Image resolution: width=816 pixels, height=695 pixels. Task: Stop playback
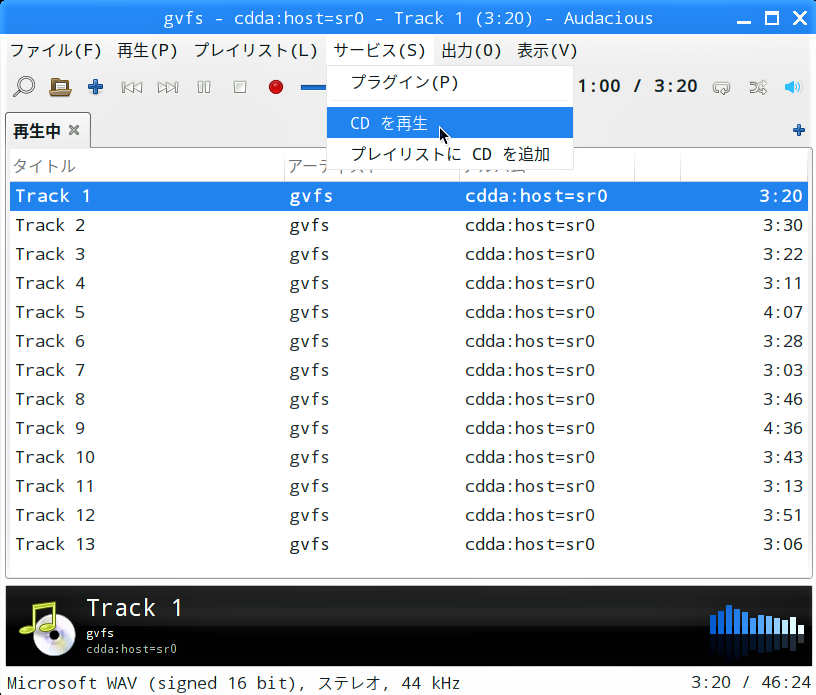click(240, 87)
